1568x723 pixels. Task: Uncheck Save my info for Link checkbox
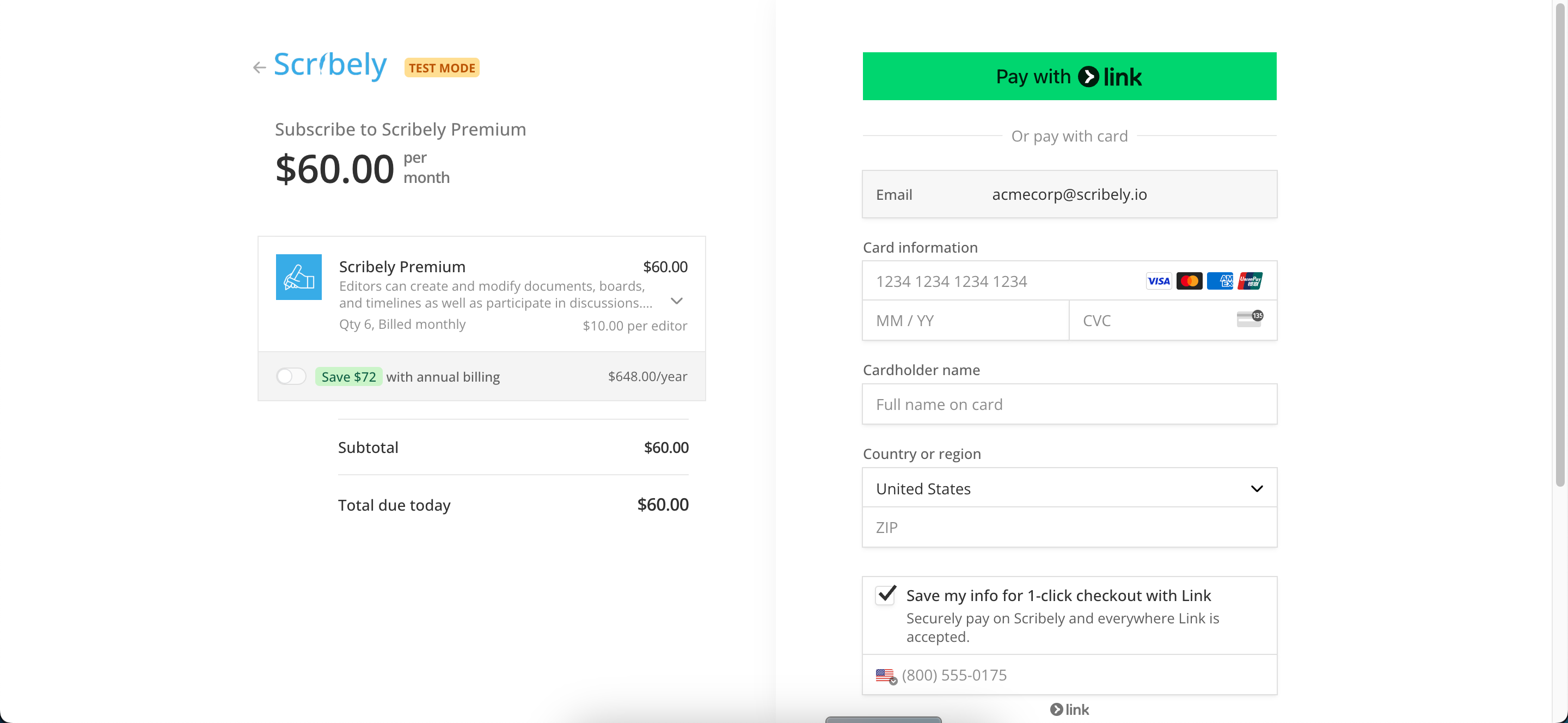click(x=886, y=595)
